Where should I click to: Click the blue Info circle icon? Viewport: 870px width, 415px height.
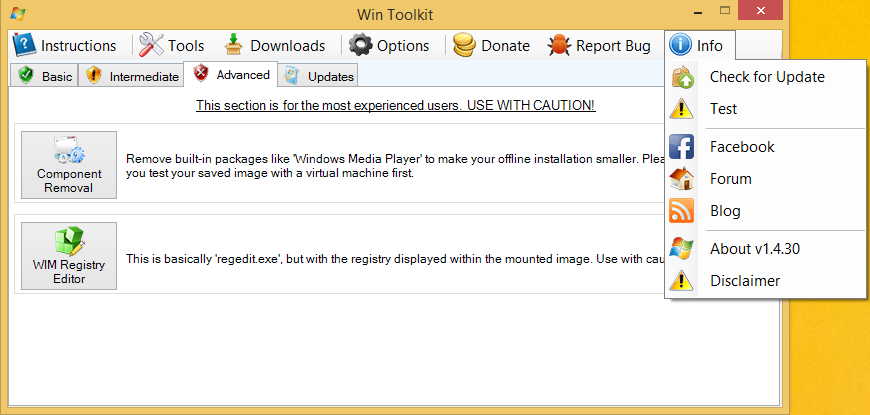tap(680, 45)
